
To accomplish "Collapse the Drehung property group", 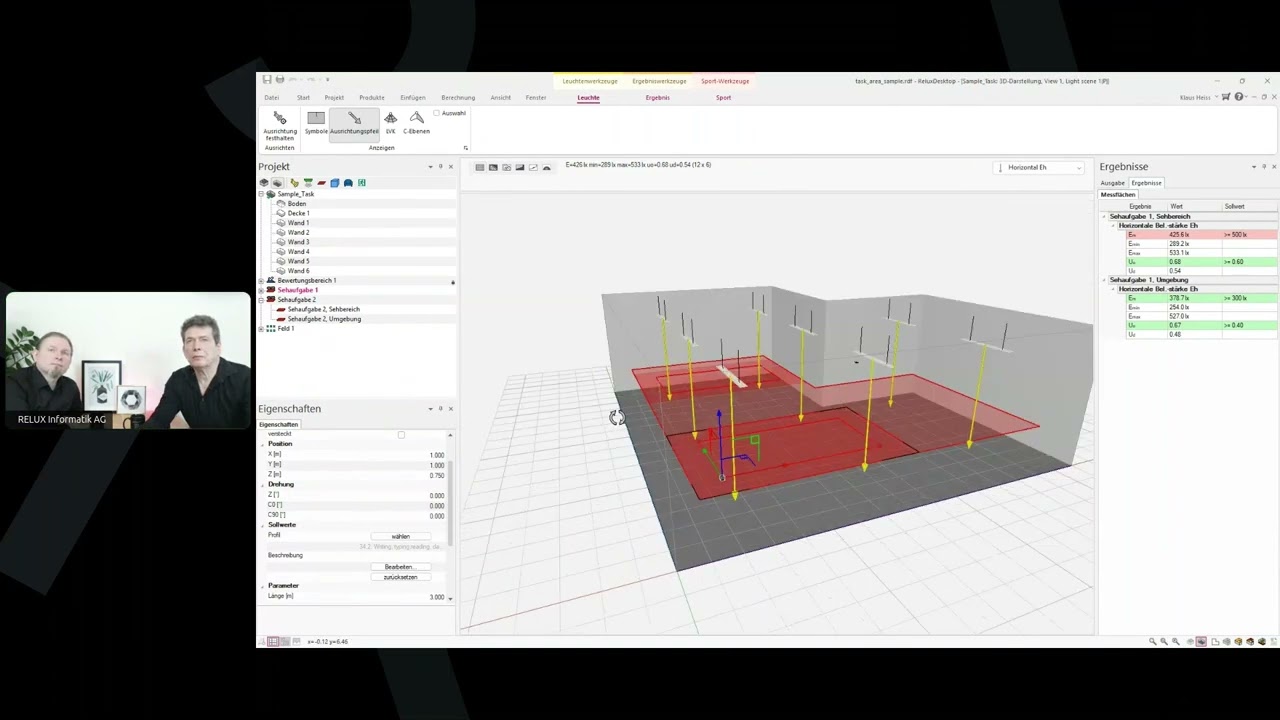I will 262,484.
